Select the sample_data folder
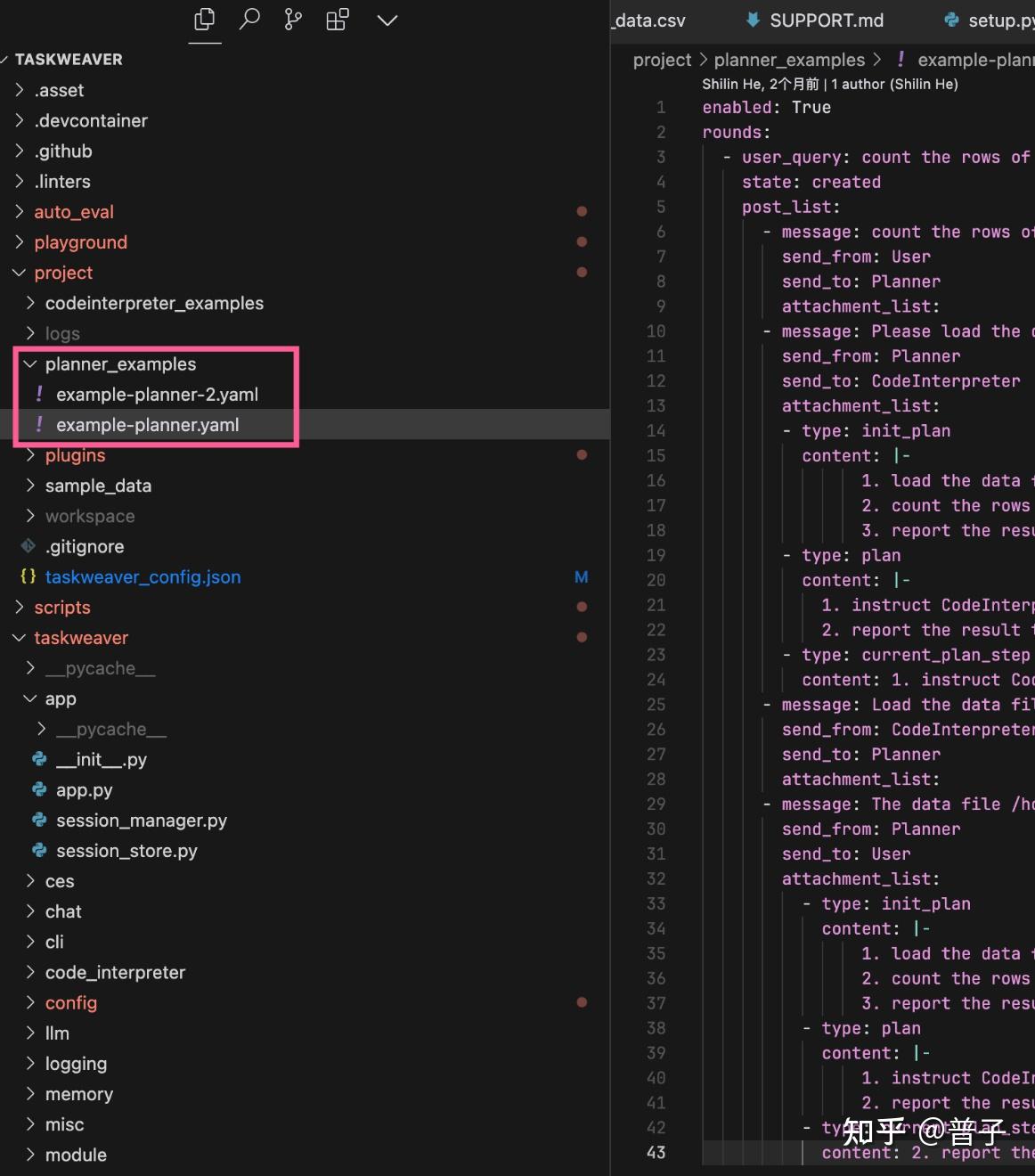 click(x=98, y=486)
